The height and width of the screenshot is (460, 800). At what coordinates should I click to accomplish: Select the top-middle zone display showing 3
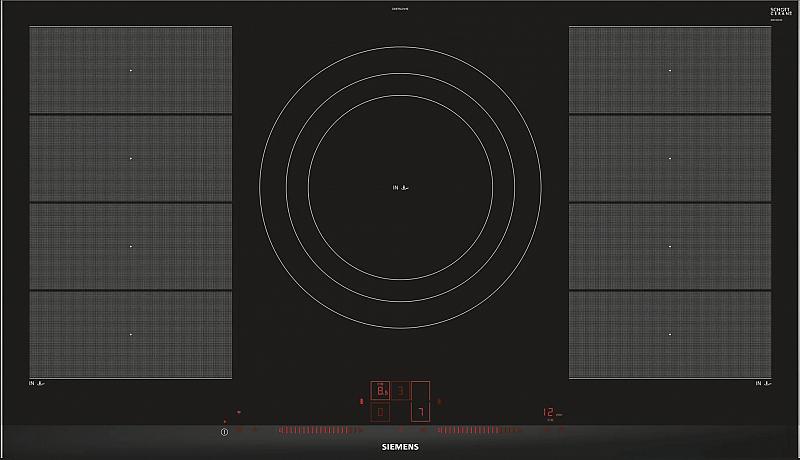tap(400, 391)
